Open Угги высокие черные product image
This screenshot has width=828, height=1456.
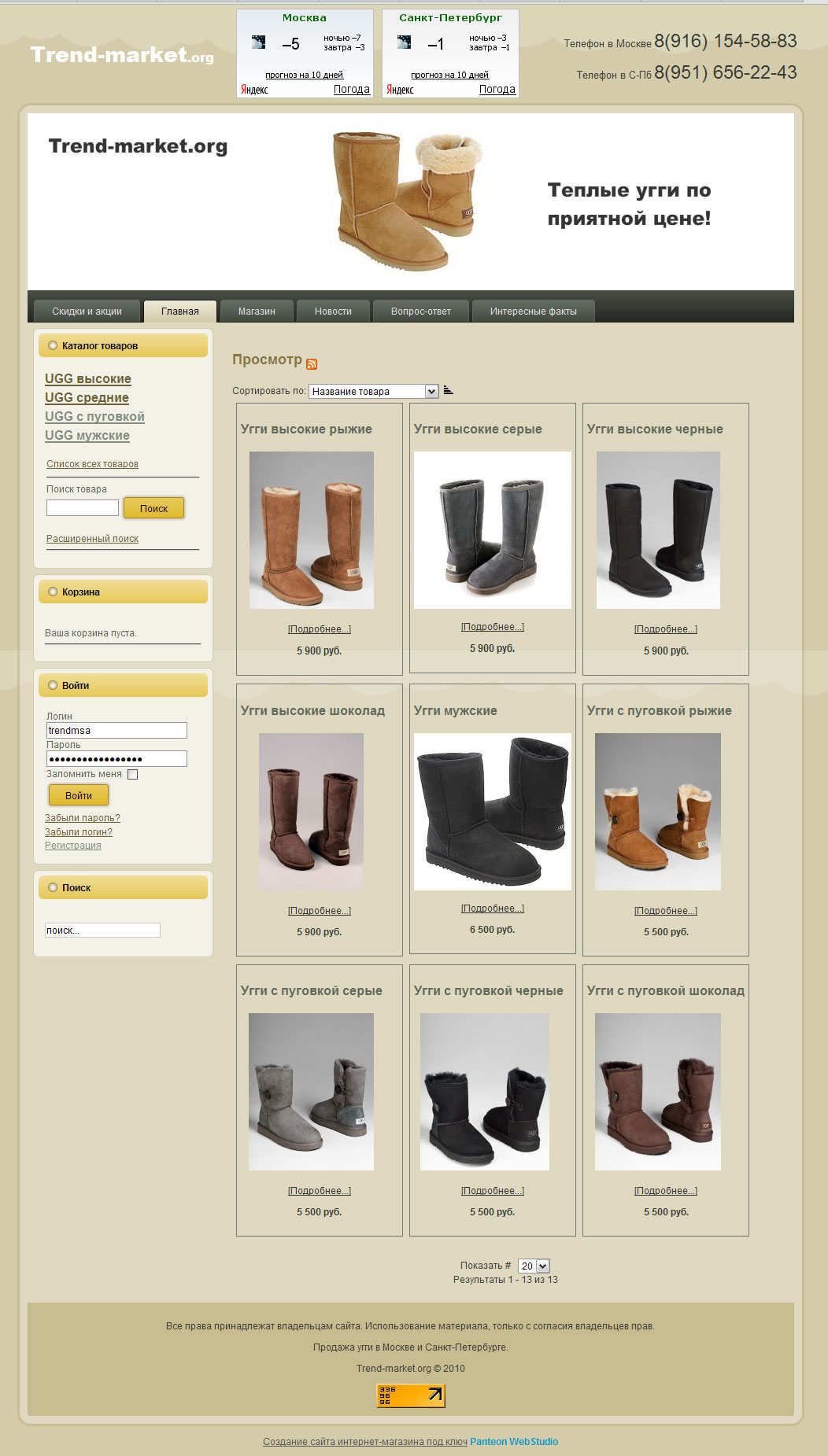pos(658,530)
